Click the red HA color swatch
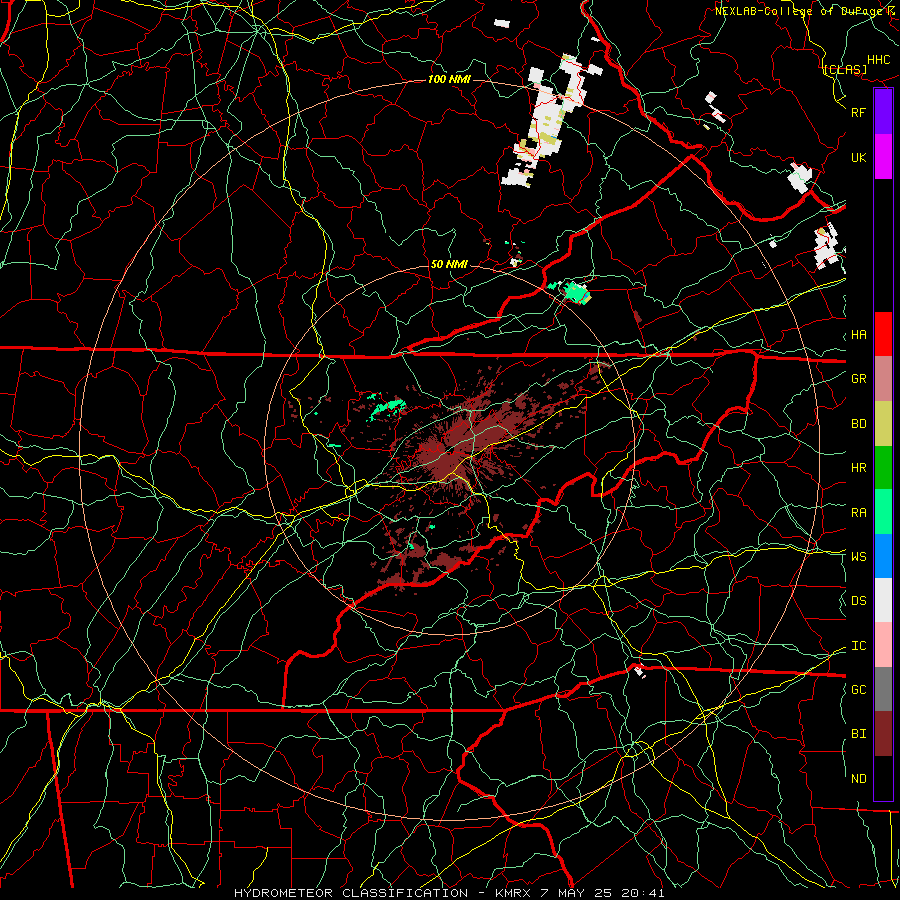 tap(883, 334)
